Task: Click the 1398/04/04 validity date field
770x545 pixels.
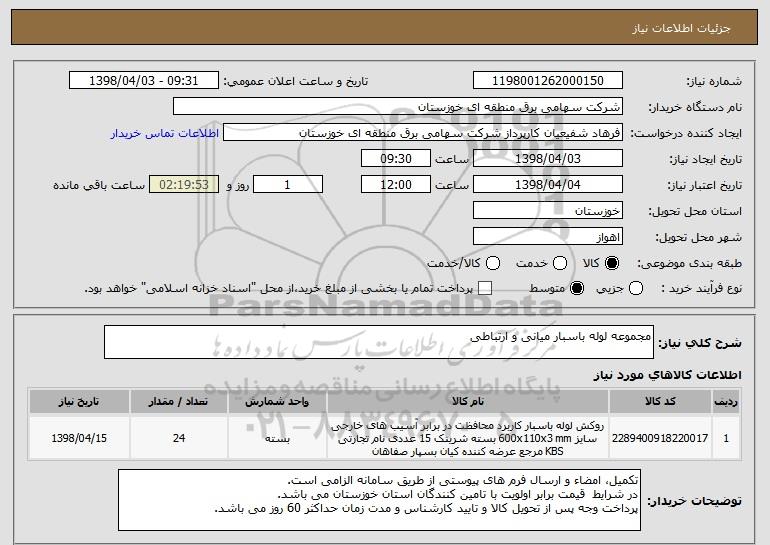Action: click(548, 185)
